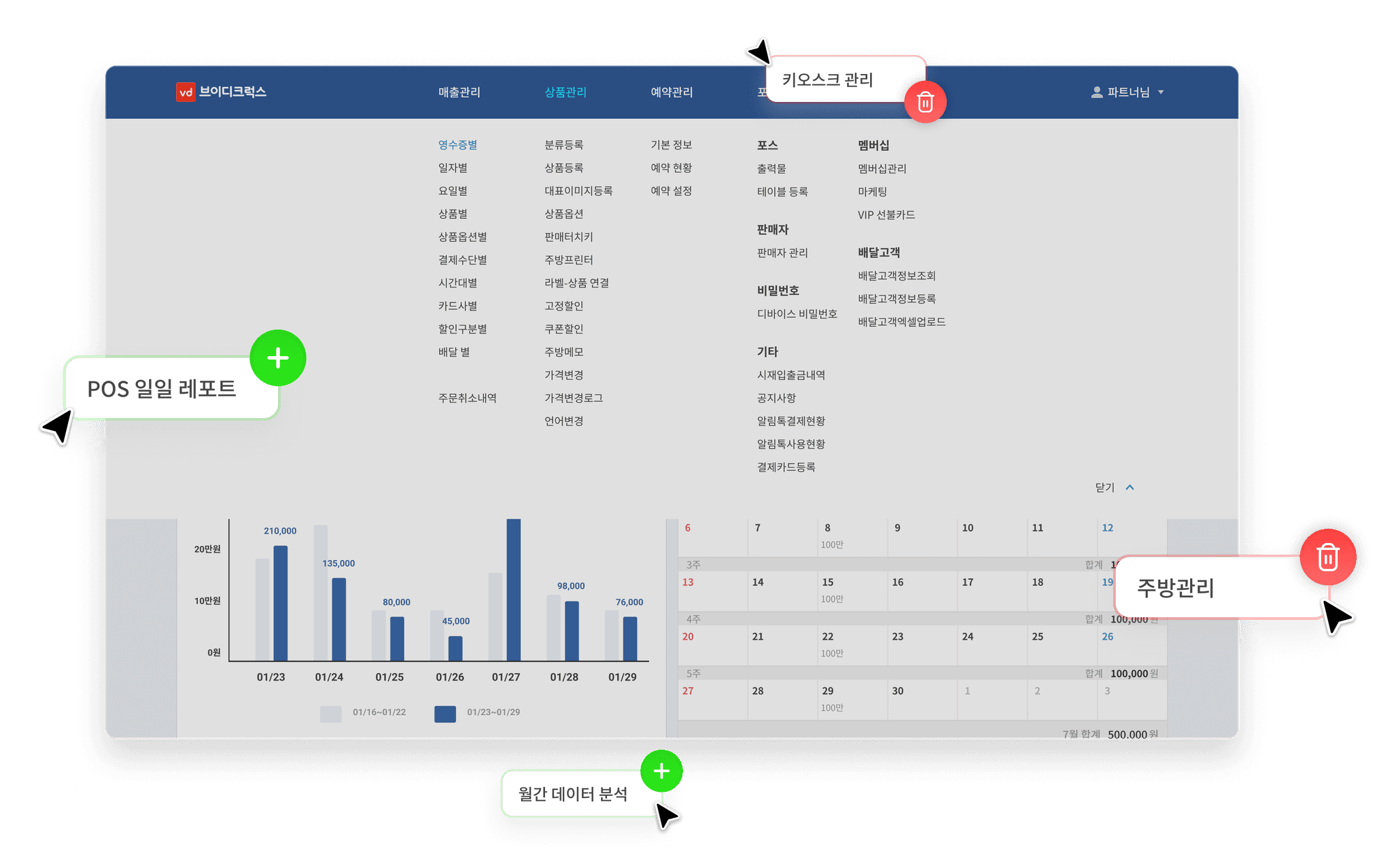Go to 멤버십관리 page
This screenshot has height=868, width=1392.
click(x=882, y=169)
